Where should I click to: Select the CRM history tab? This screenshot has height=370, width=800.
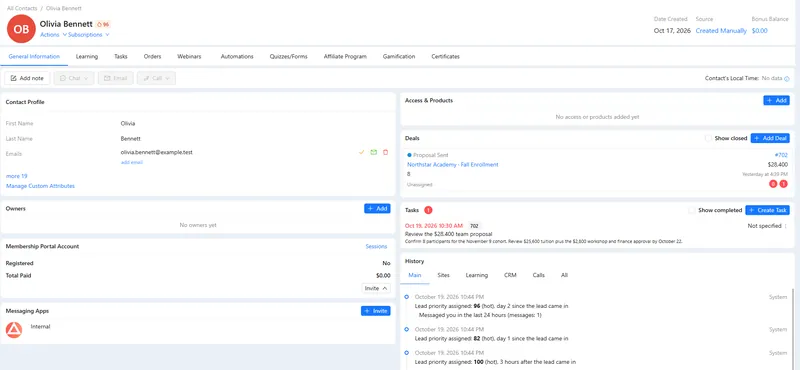pyautogui.click(x=510, y=275)
